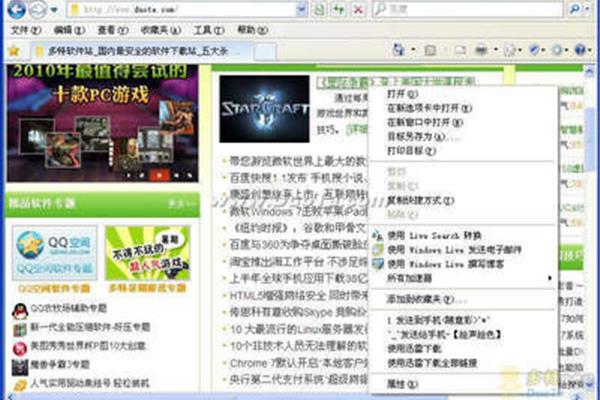The height and width of the screenshot is (400, 600).
Task: Focus the search box input
Action: tap(468, 9)
